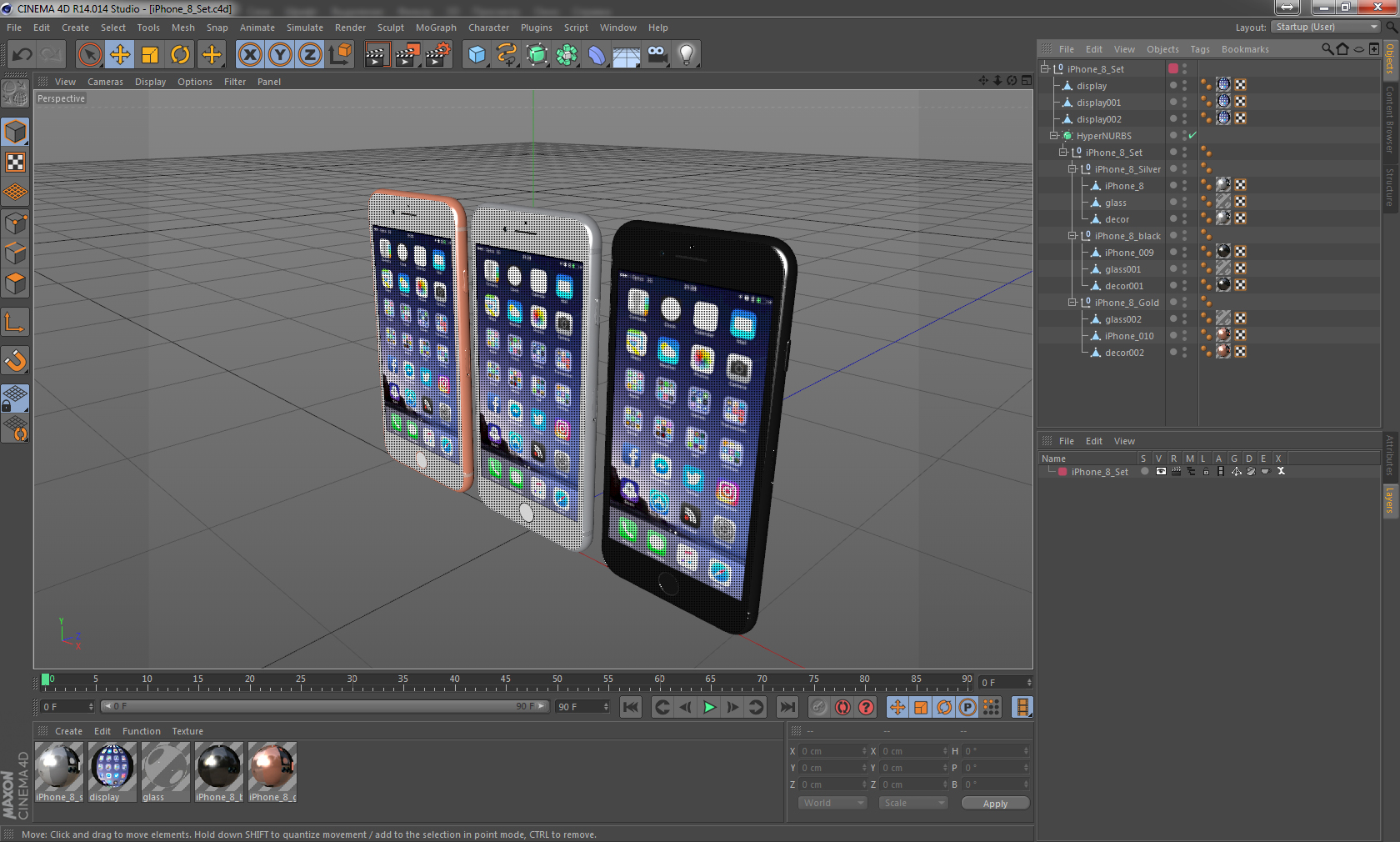Collapse iPhone_8_black group
Viewport: 1400px width, 842px height.
1072,235
